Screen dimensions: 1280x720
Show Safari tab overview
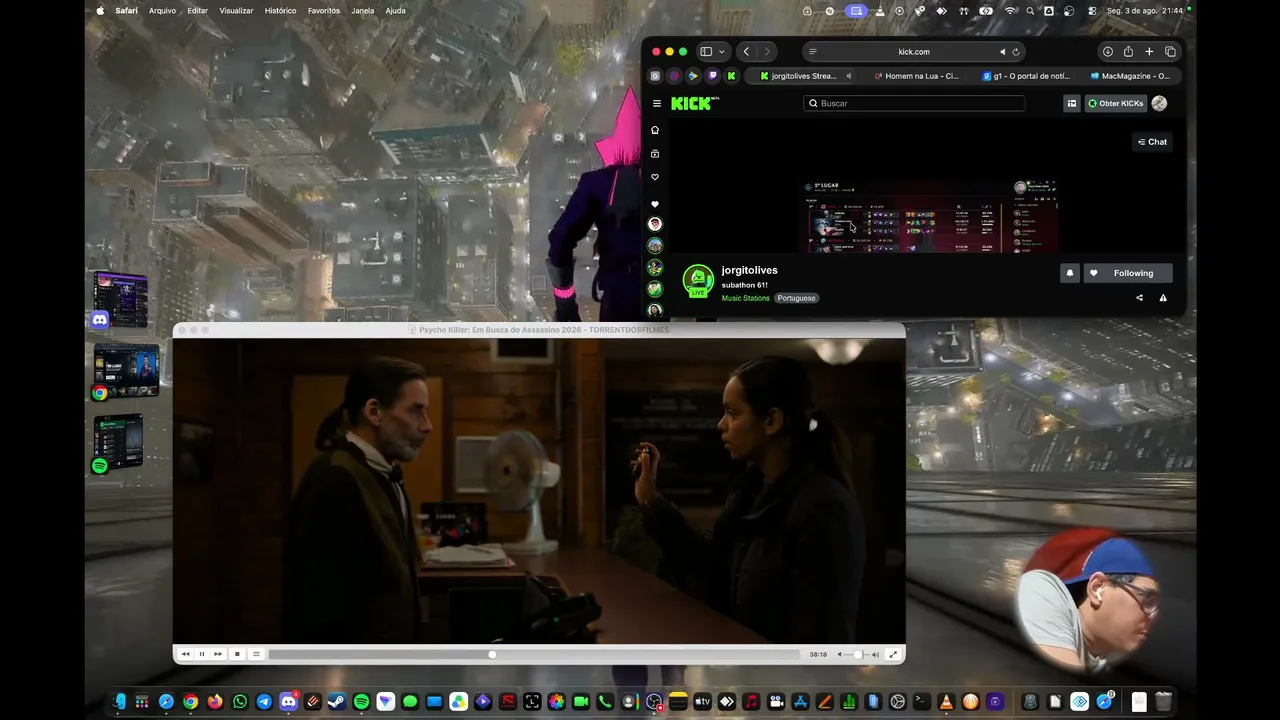pos(1170,52)
